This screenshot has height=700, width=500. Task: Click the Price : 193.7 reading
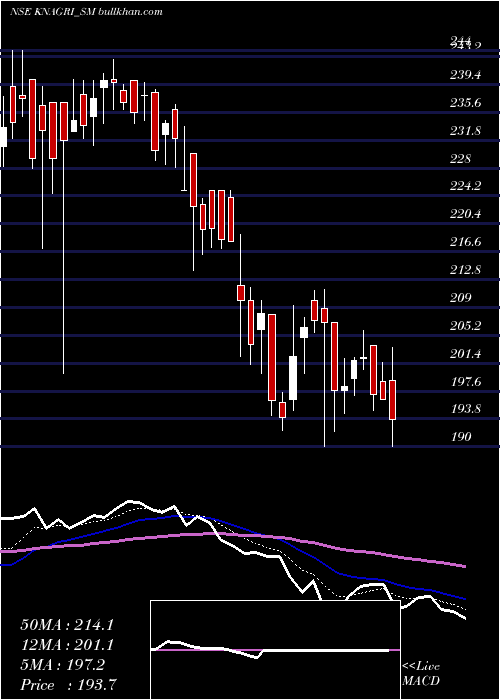click(70, 685)
